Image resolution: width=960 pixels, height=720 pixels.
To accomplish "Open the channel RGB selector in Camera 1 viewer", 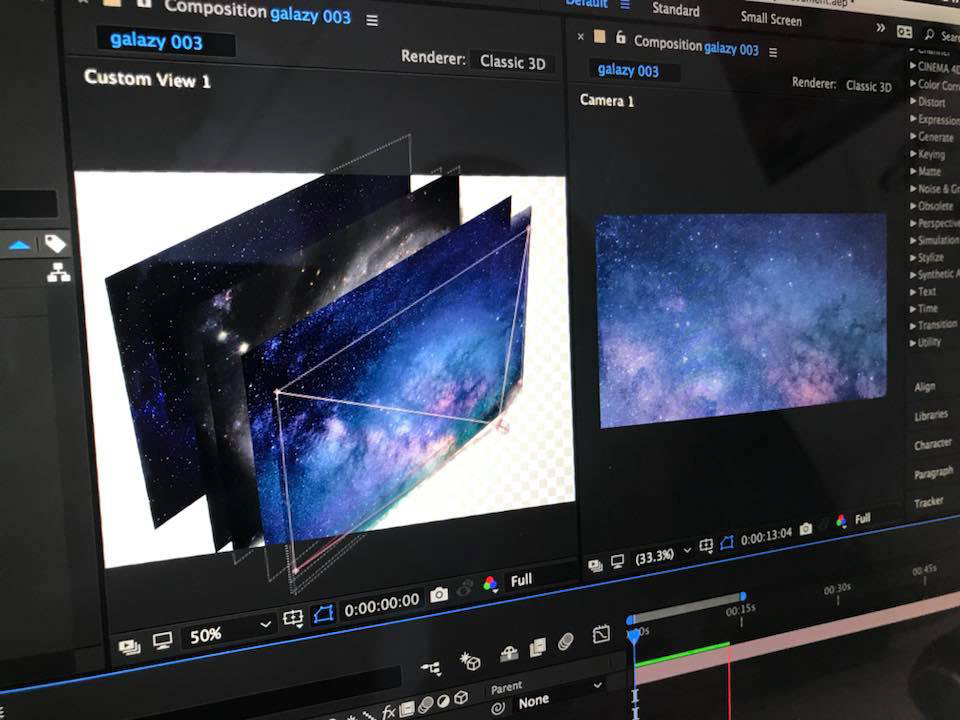I will (x=841, y=521).
